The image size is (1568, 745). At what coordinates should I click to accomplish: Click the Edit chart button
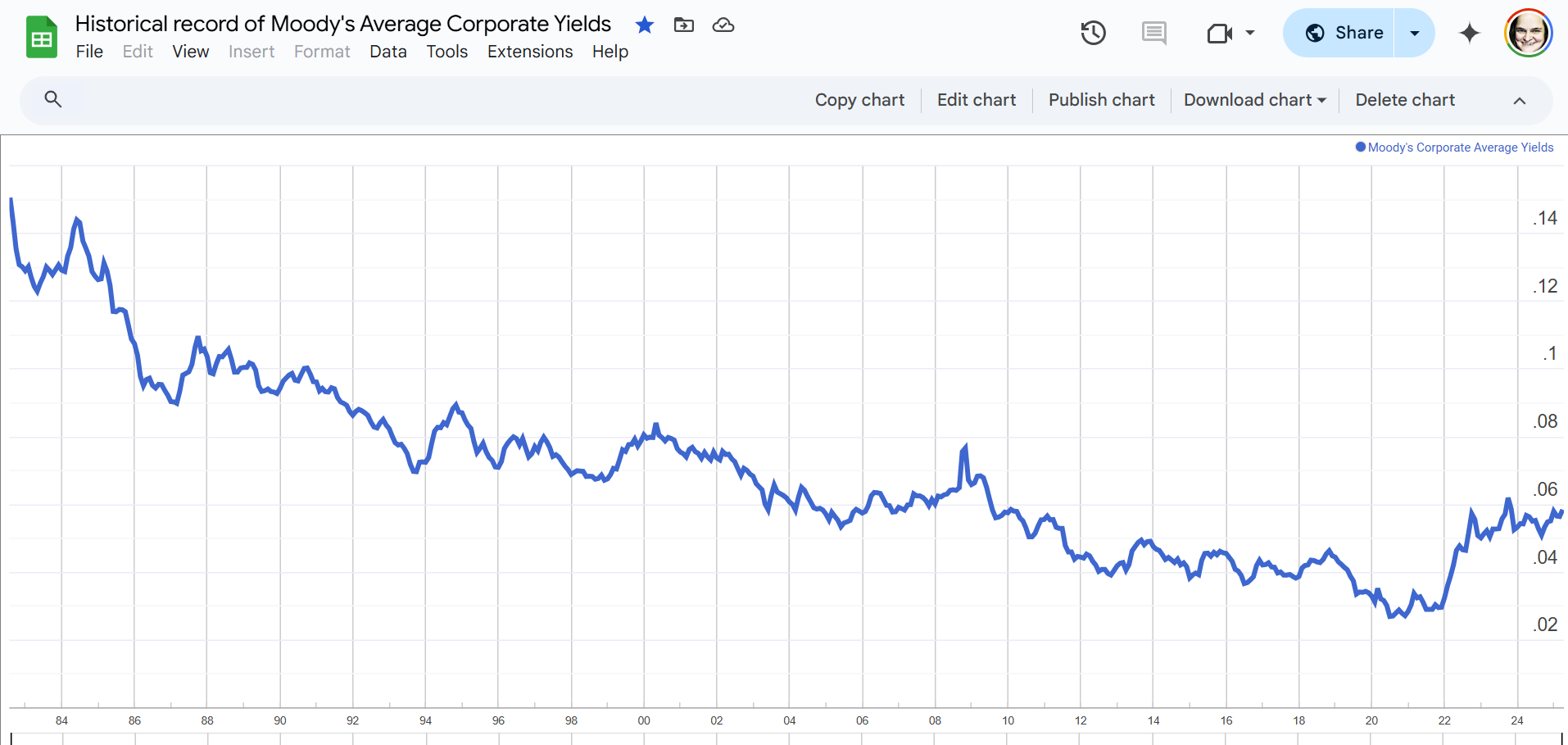tap(977, 100)
